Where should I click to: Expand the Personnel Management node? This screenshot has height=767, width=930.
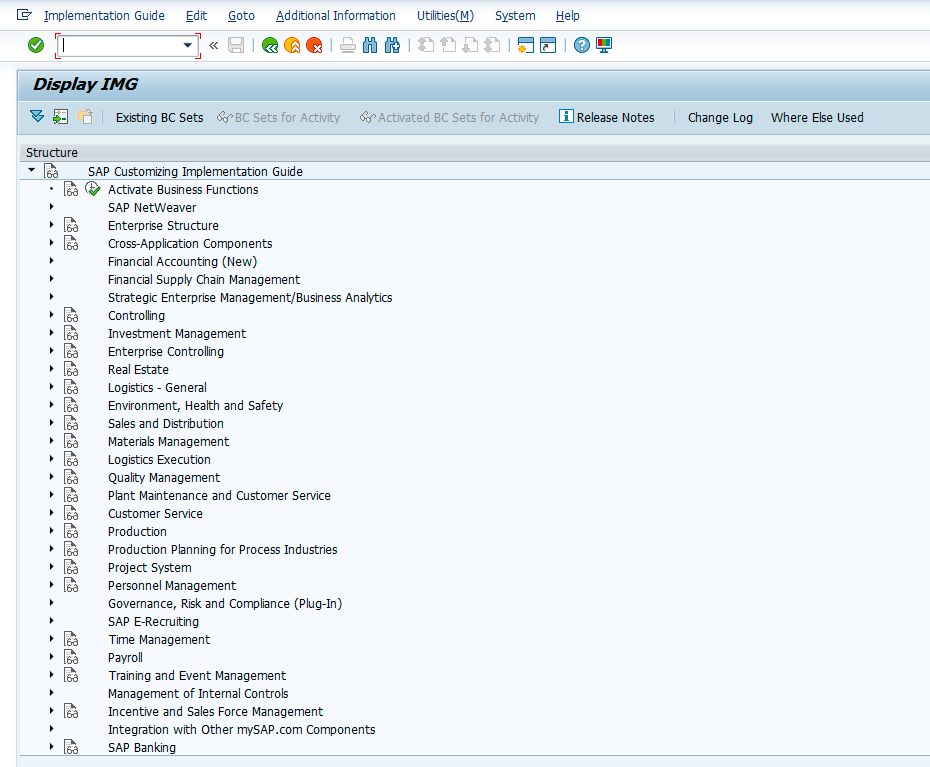(x=52, y=585)
